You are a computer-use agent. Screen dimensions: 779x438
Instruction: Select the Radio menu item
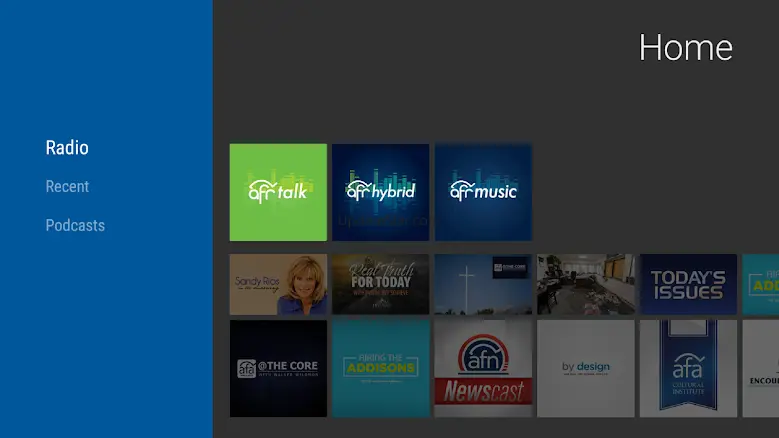[x=67, y=147]
